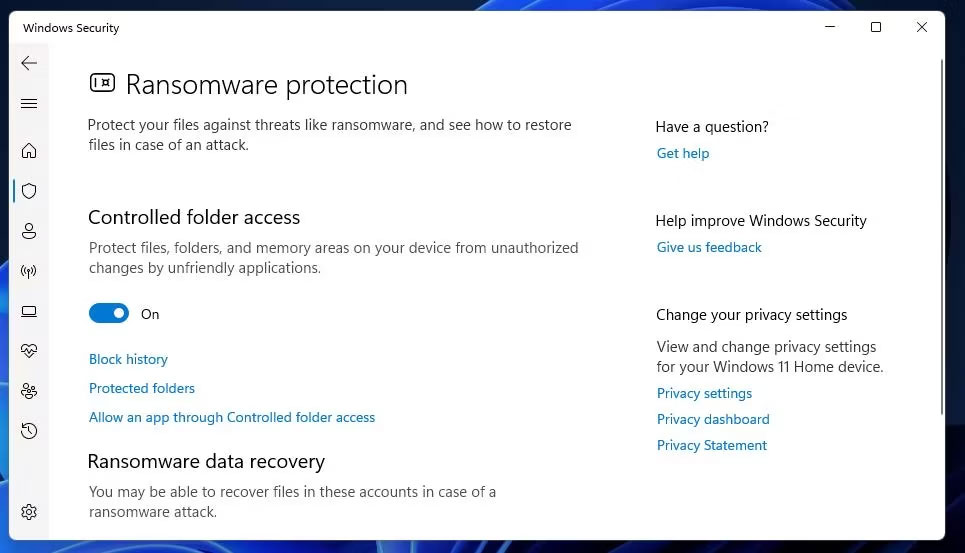965x553 pixels.
Task: Open Privacy settings link
Action: pyautogui.click(x=704, y=393)
